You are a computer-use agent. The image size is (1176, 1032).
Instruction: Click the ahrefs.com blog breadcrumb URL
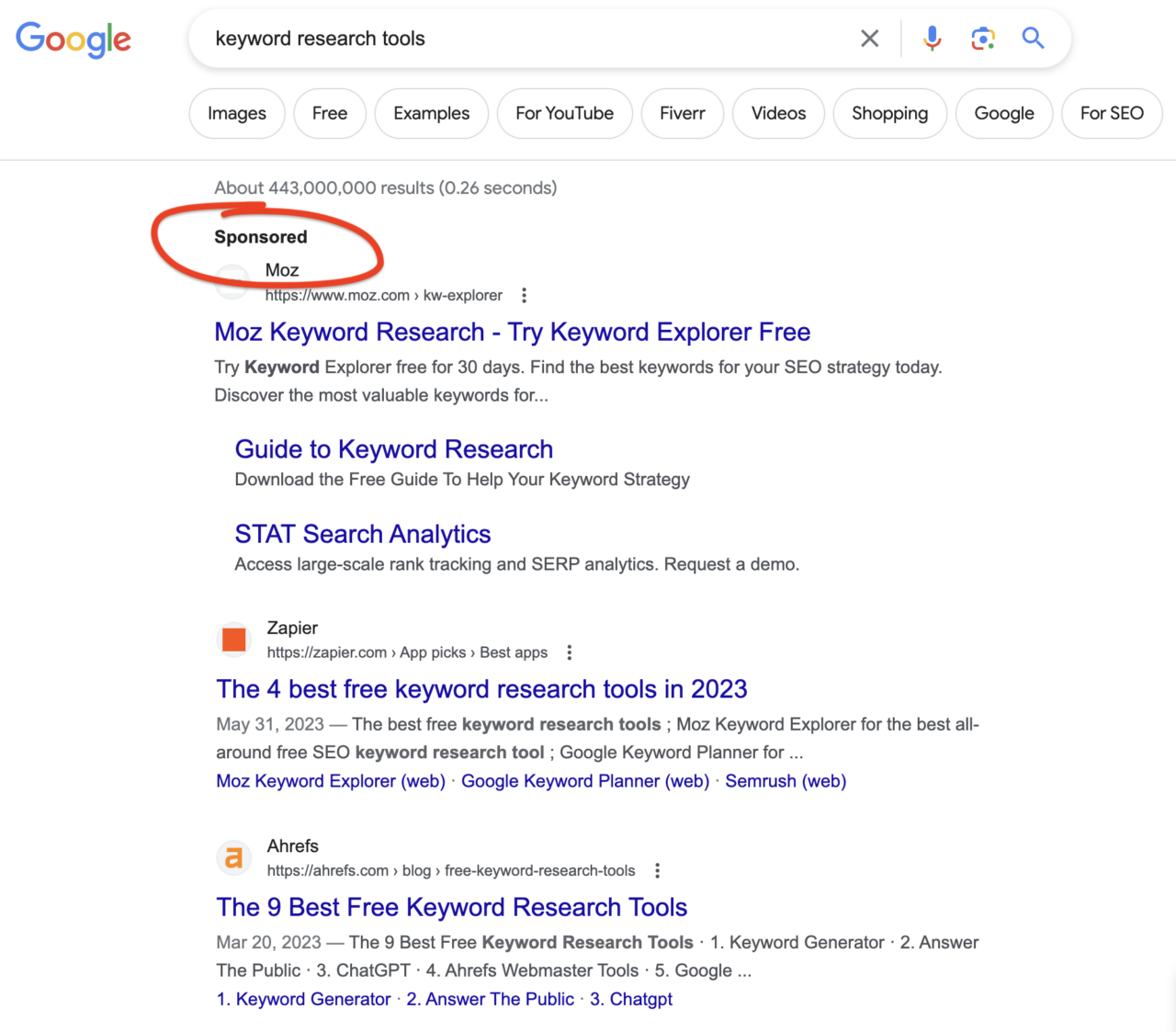pos(451,870)
